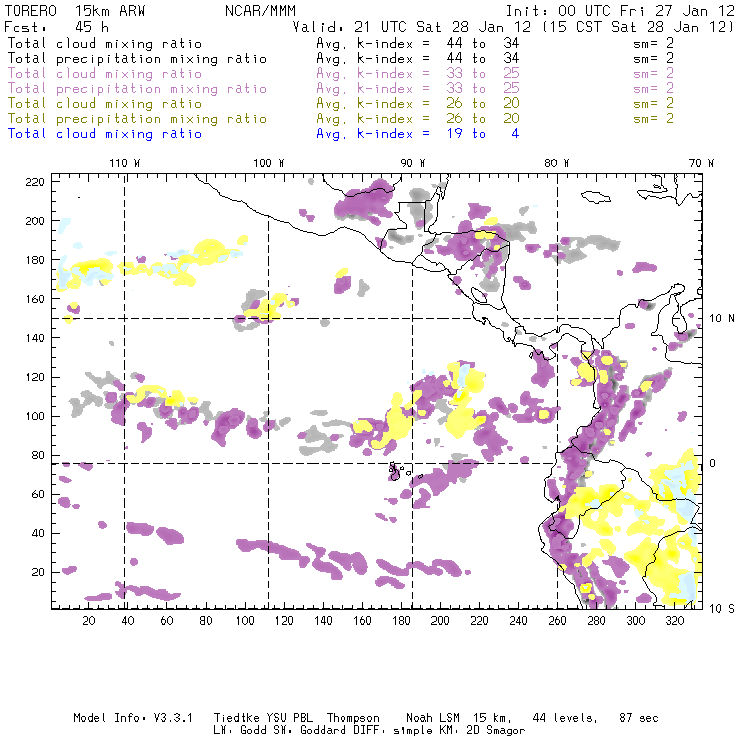Click black "Total cloud mixing ratio" legend entry
740x740 pixels.
(105, 43)
